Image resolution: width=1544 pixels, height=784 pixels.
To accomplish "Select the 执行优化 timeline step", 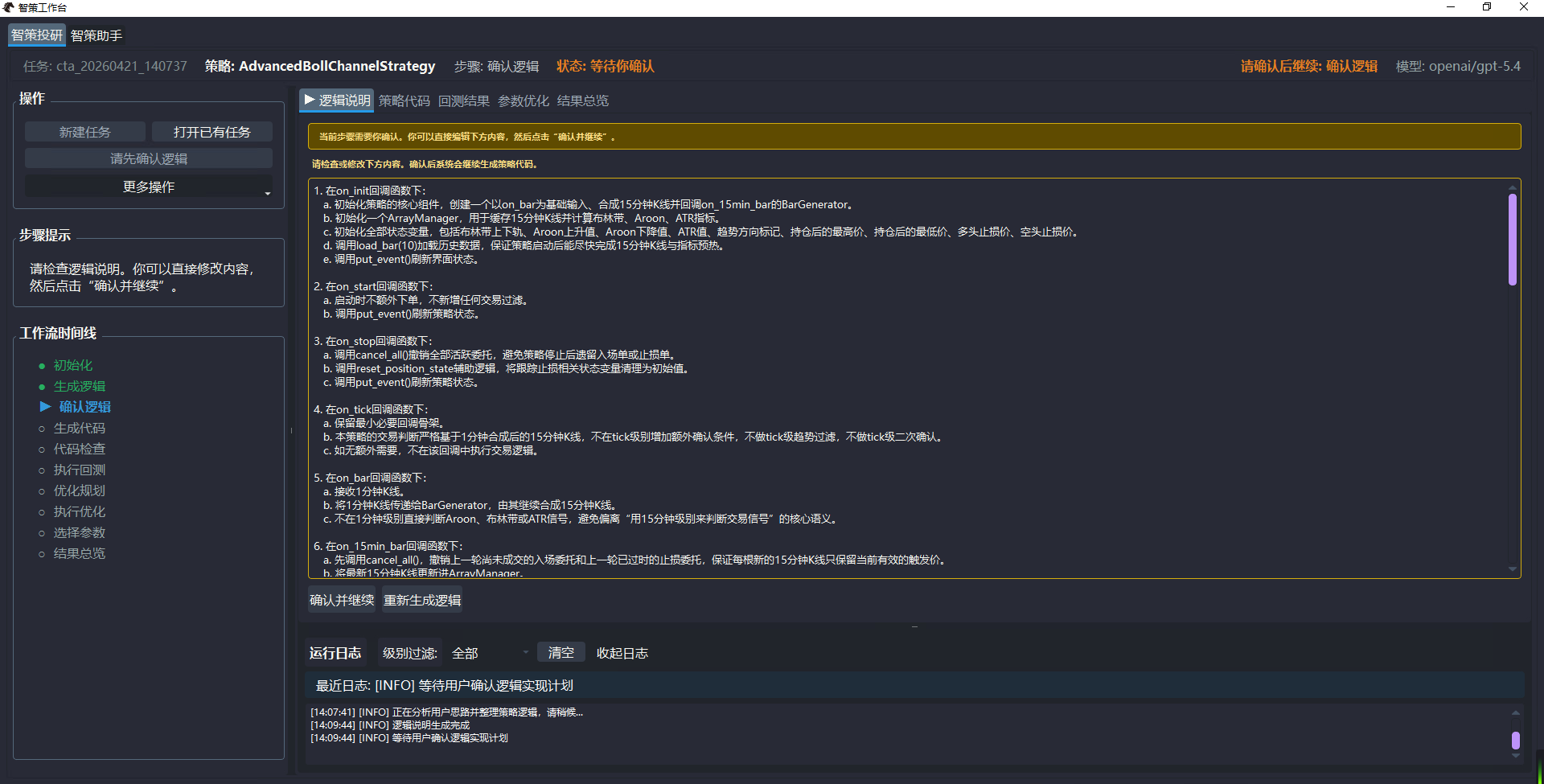I will point(80,512).
